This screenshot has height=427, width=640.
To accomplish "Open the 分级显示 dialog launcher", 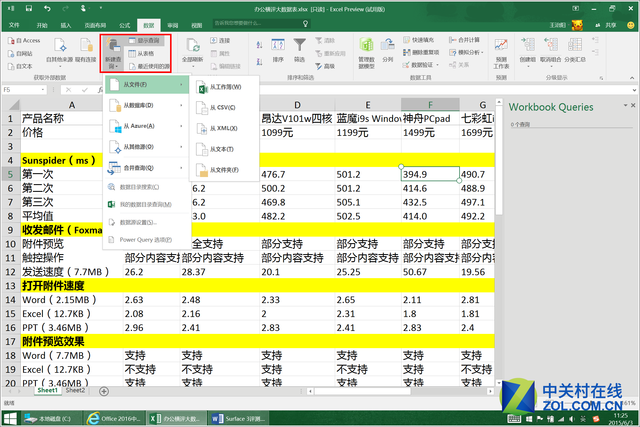I will click(x=601, y=78).
